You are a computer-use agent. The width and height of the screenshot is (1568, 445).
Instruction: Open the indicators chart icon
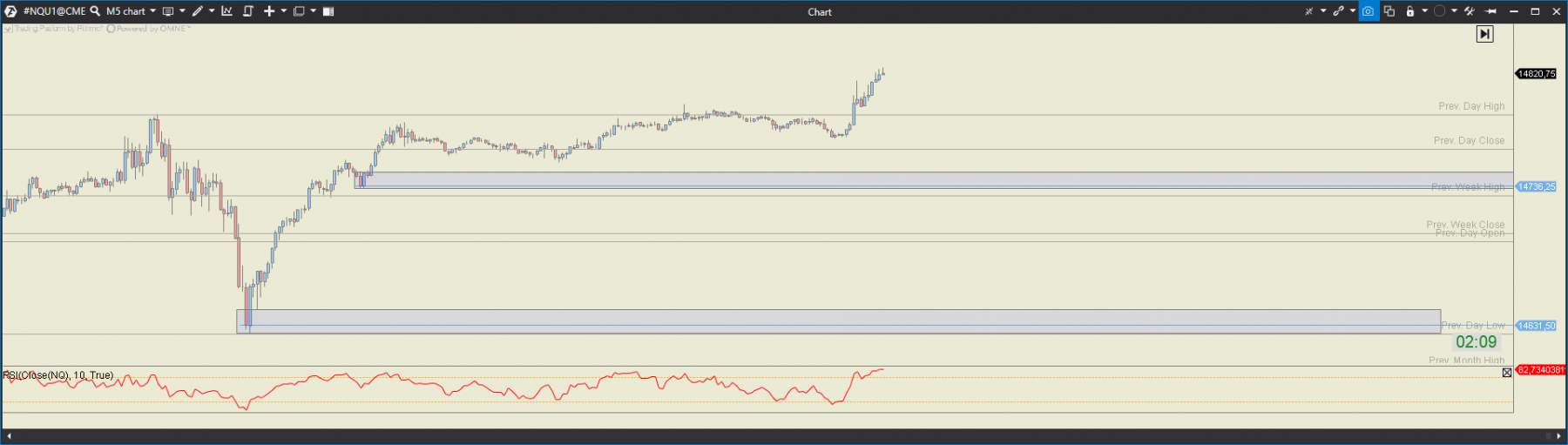coord(226,11)
